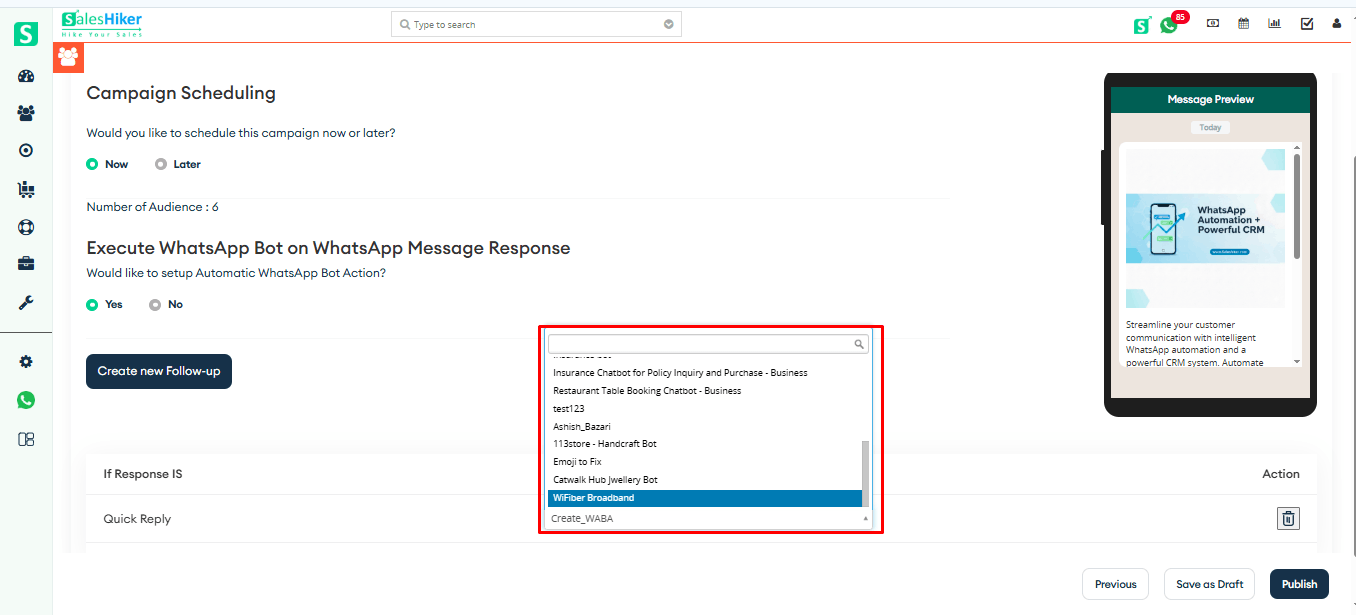Click the trash icon for Quick Reply row
Image resolution: width=1356 pixels, height=615 pixels.
point(1288,518)
